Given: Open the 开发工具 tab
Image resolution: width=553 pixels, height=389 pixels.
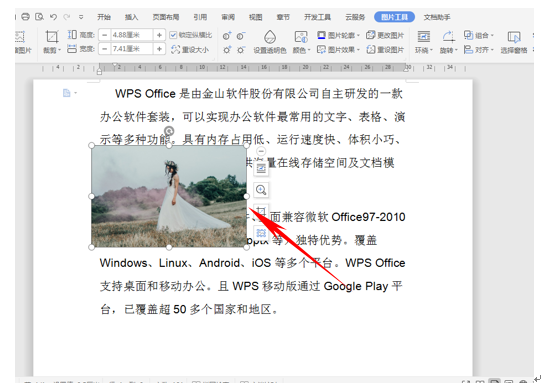Looking at the screenshot, I should click(317, 17).
